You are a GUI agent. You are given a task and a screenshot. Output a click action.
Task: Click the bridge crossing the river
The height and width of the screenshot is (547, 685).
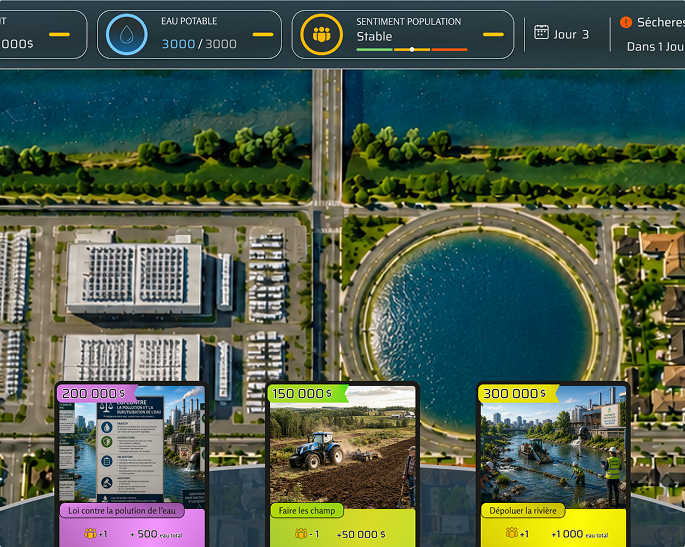327,136
